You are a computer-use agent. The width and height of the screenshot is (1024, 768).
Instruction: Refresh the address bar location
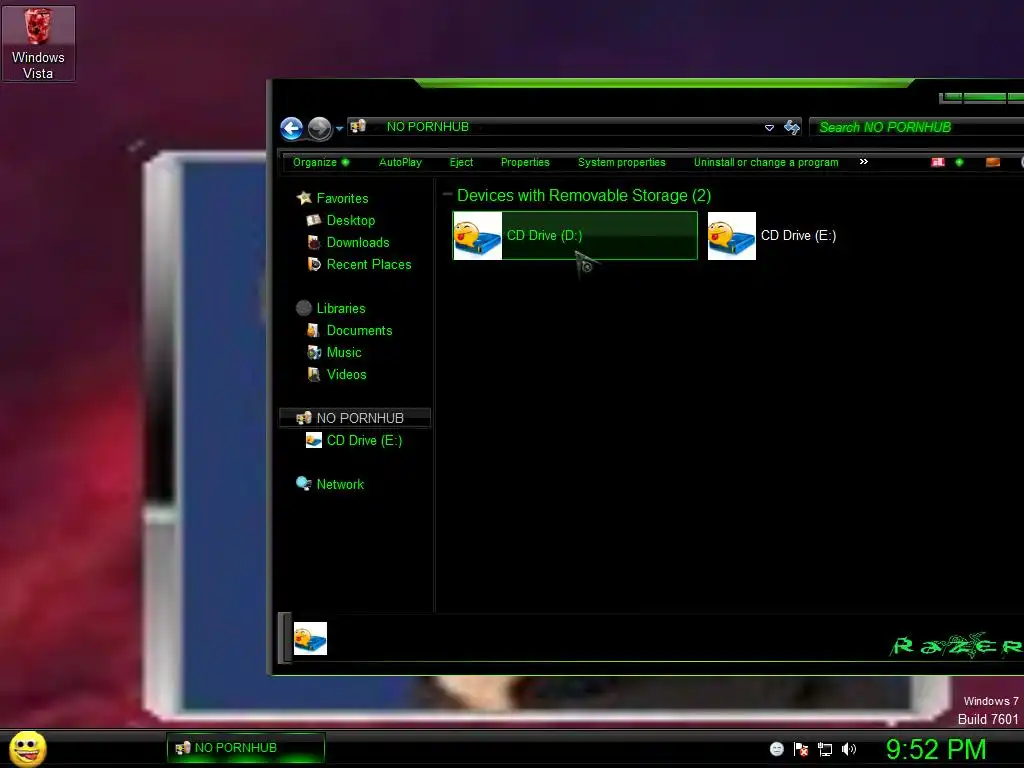point(792,127)
